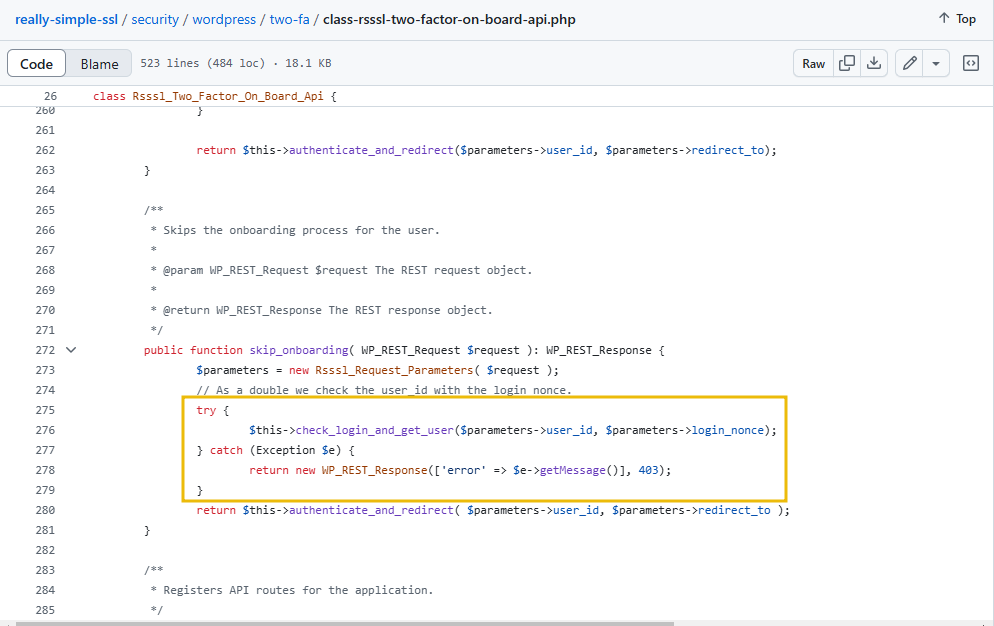Copy raw file contents icon
994x626 pixels.
pyautogui.click(x=846, y=63)
